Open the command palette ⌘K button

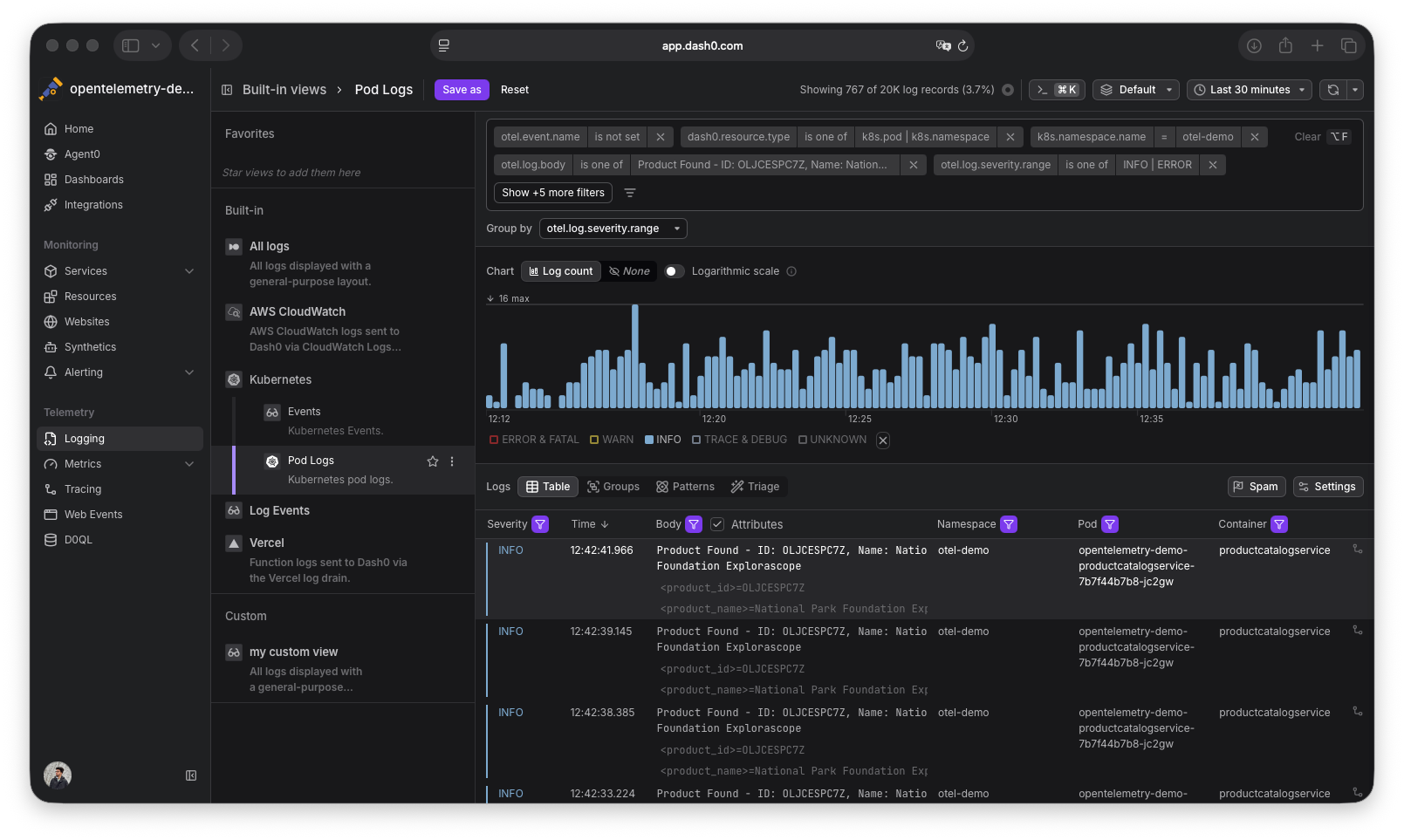[1056, 90]
